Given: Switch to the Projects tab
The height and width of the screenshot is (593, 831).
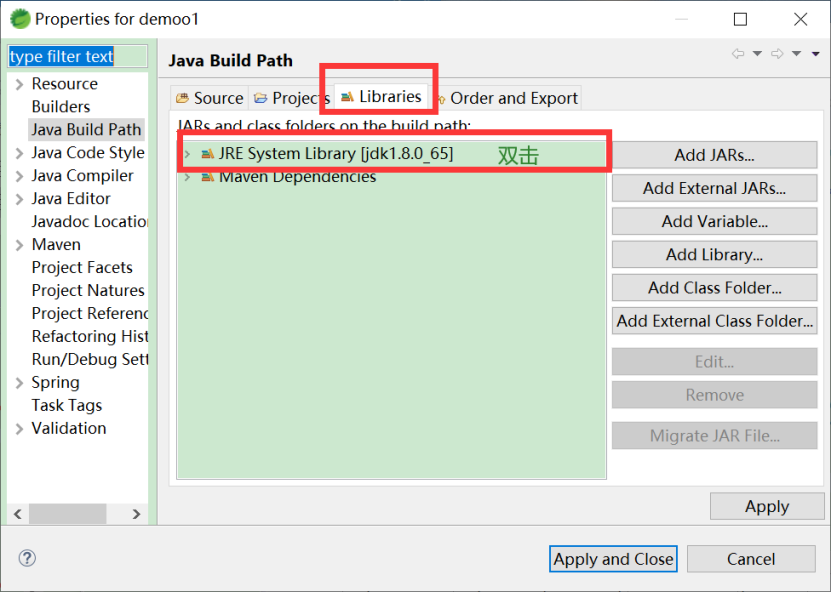Looking at the screenshot, I should [291, 98].
